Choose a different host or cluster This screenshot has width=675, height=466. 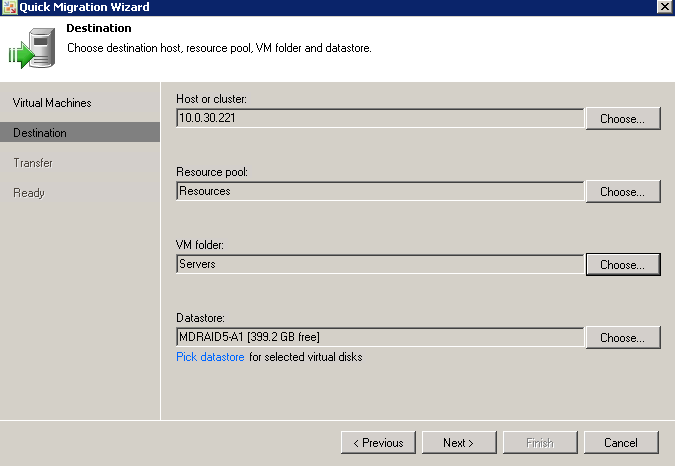click(x=622, y=119)
